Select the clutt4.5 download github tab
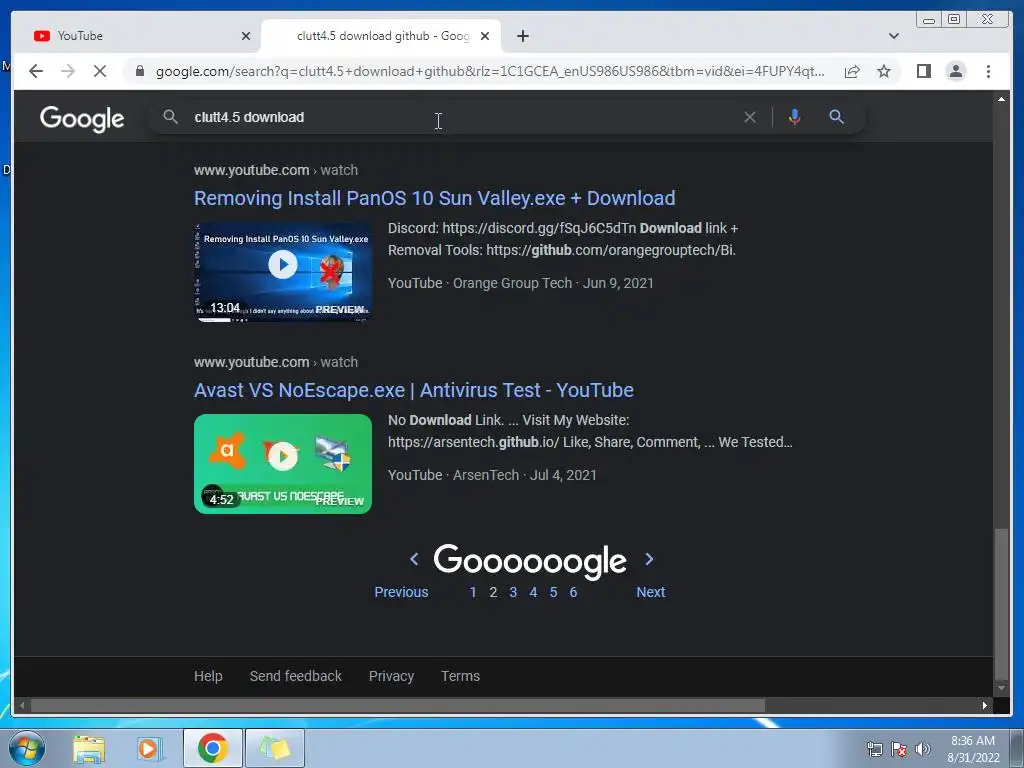 point(381,36)
